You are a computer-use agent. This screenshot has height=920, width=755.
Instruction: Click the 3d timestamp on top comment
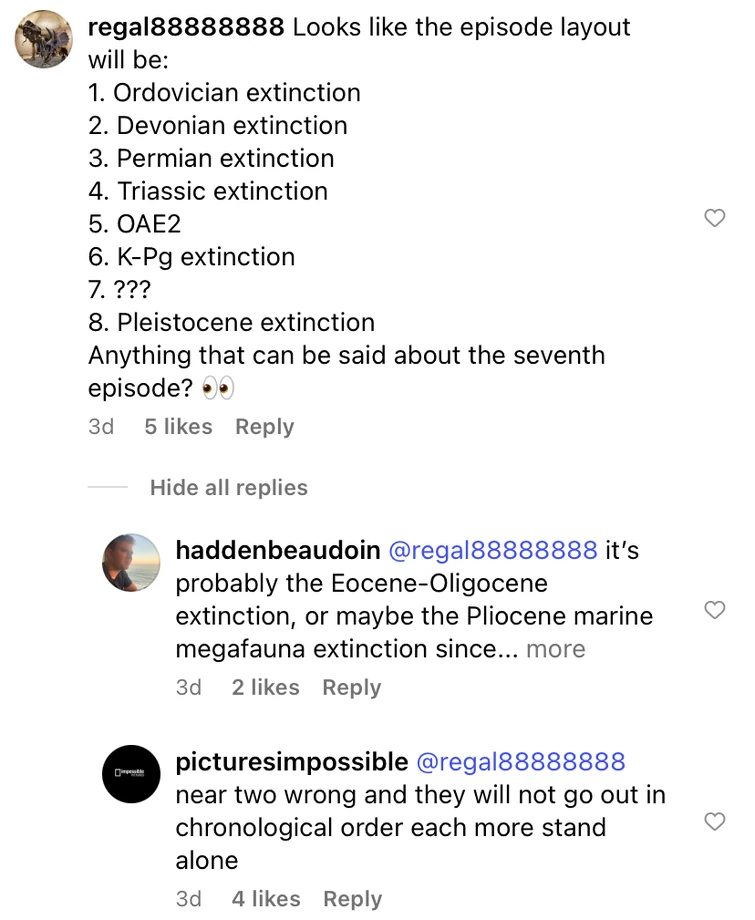coord(101,427)
